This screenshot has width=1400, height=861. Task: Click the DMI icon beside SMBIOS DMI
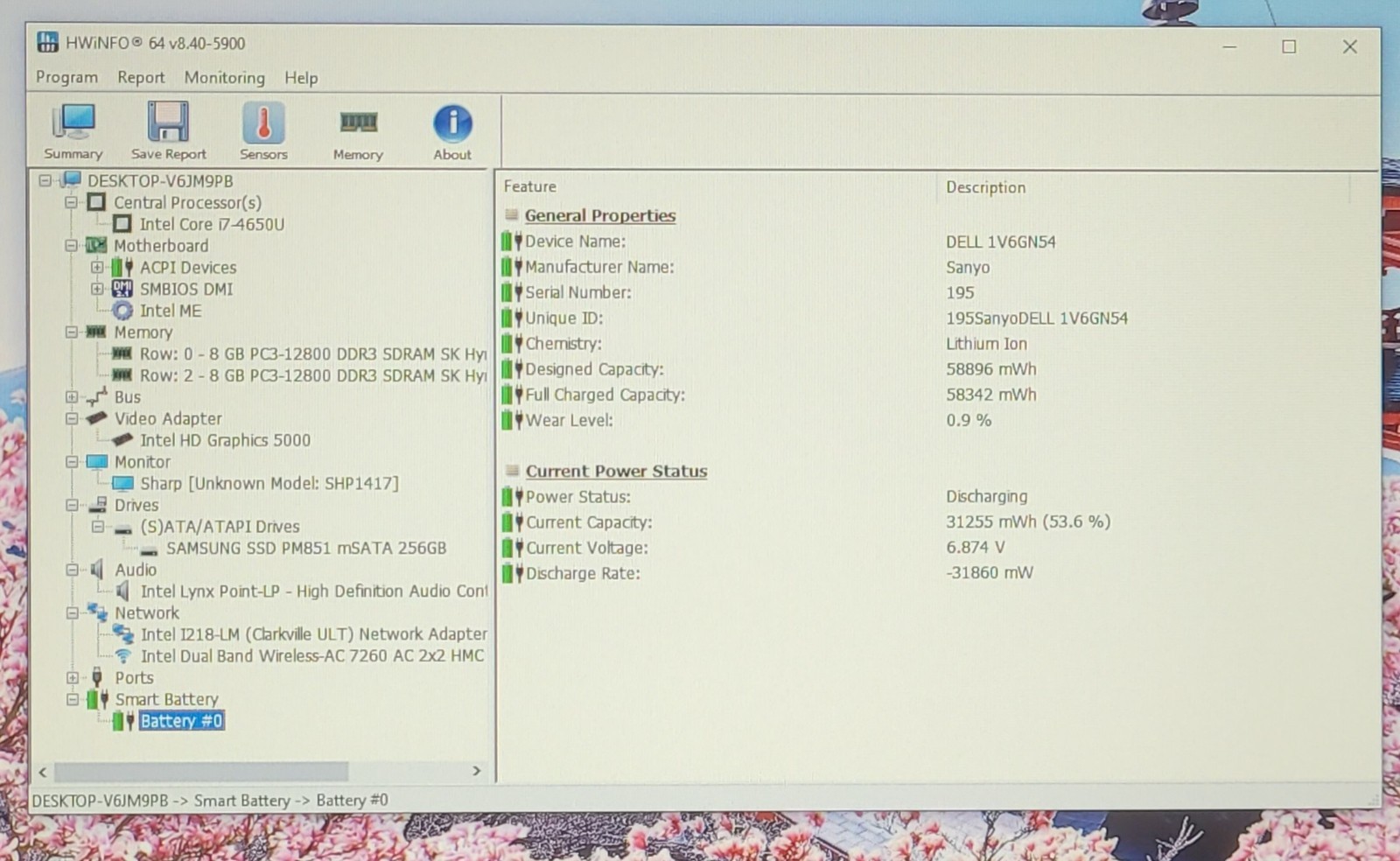pyautogui.click(x=122, y=289)
